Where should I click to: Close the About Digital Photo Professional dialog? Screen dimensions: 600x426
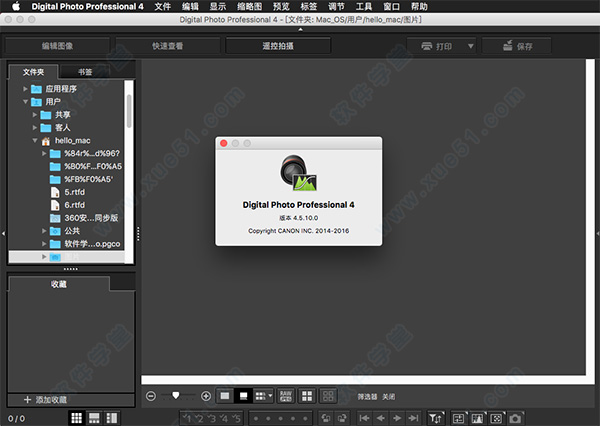point(224,143)
